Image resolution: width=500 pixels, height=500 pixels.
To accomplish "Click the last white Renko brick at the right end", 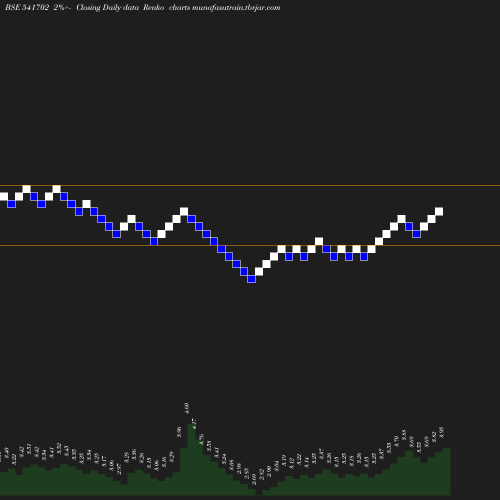I will [x=439, y=211].
